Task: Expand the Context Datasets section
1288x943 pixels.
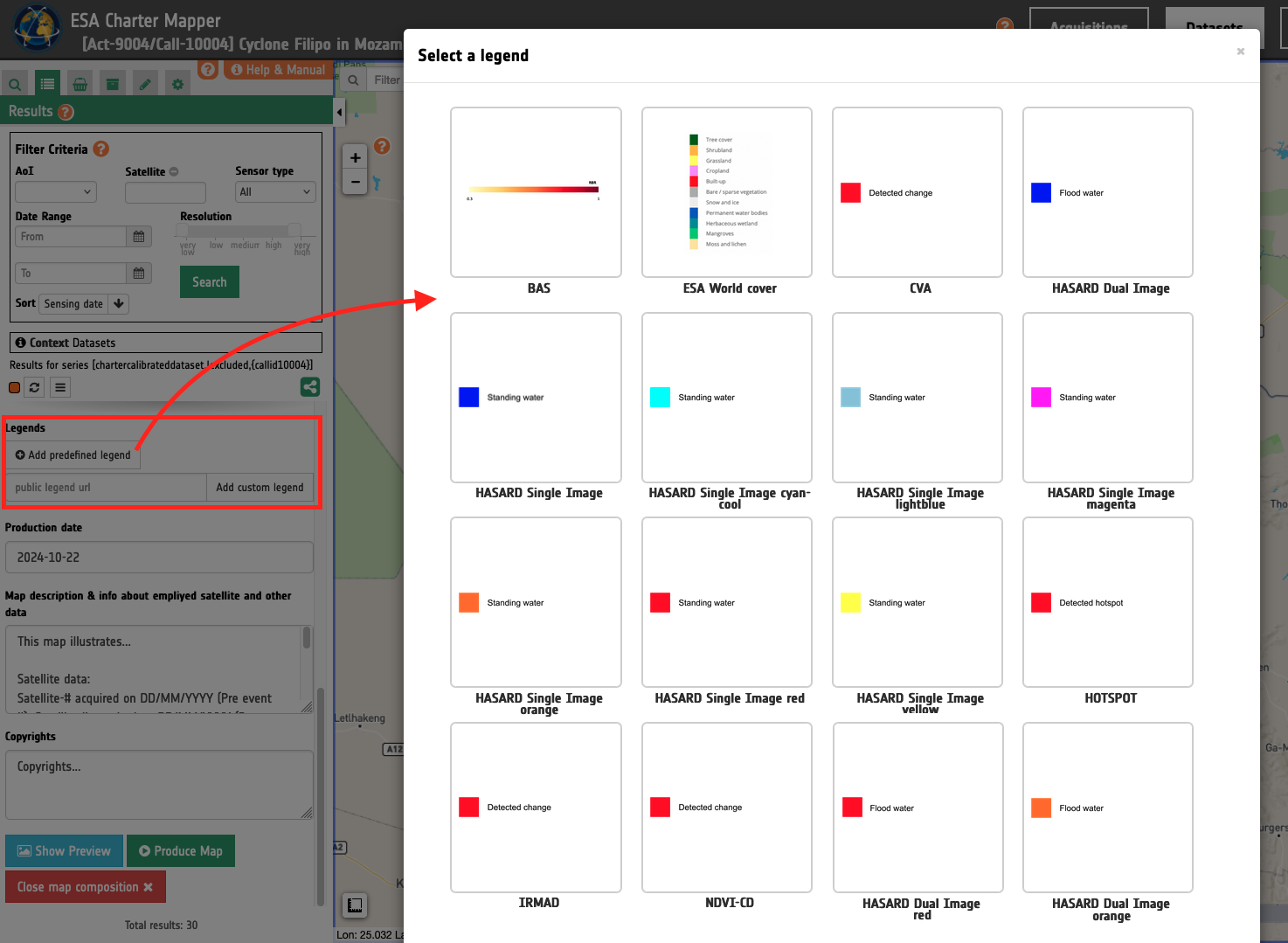Action: [x=166, y=343]
